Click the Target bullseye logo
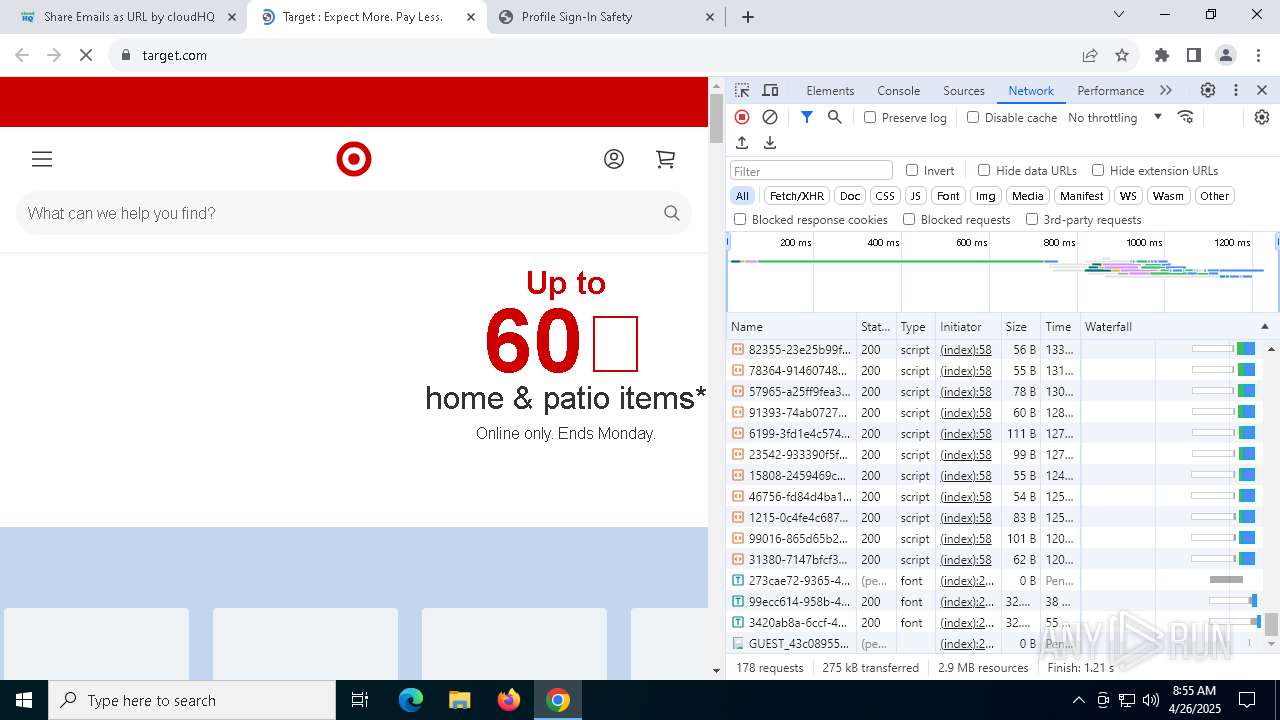This screenshot has width=1280, height=720. [x=354, y=159]
